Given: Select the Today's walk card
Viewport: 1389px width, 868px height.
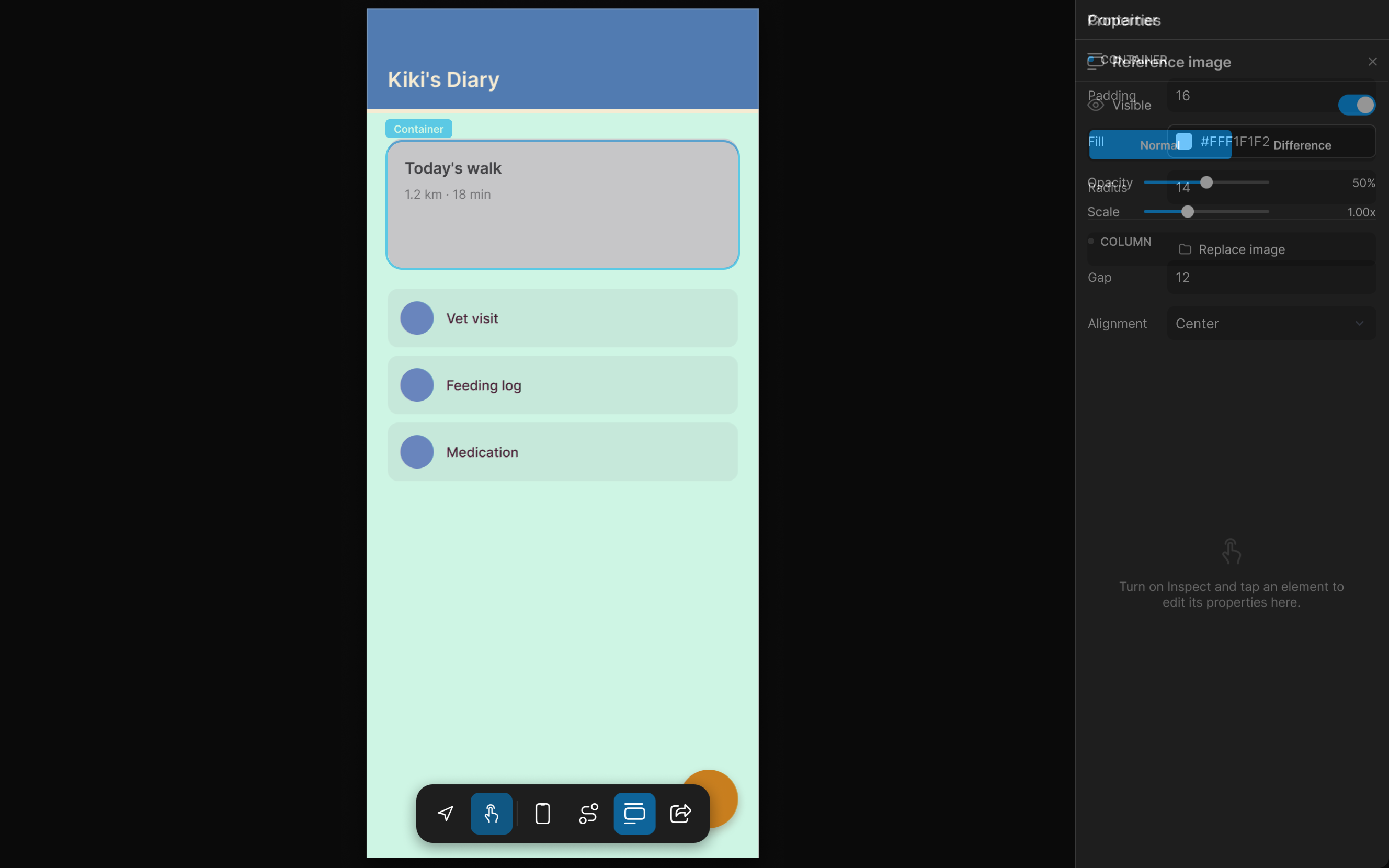Looking at the screenshot, I should pyautogui.click(x=563, y=204).
